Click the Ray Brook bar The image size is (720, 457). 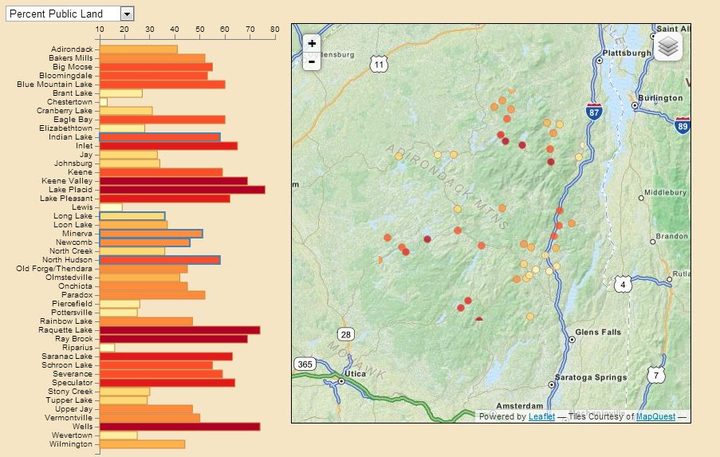[174, 339]
